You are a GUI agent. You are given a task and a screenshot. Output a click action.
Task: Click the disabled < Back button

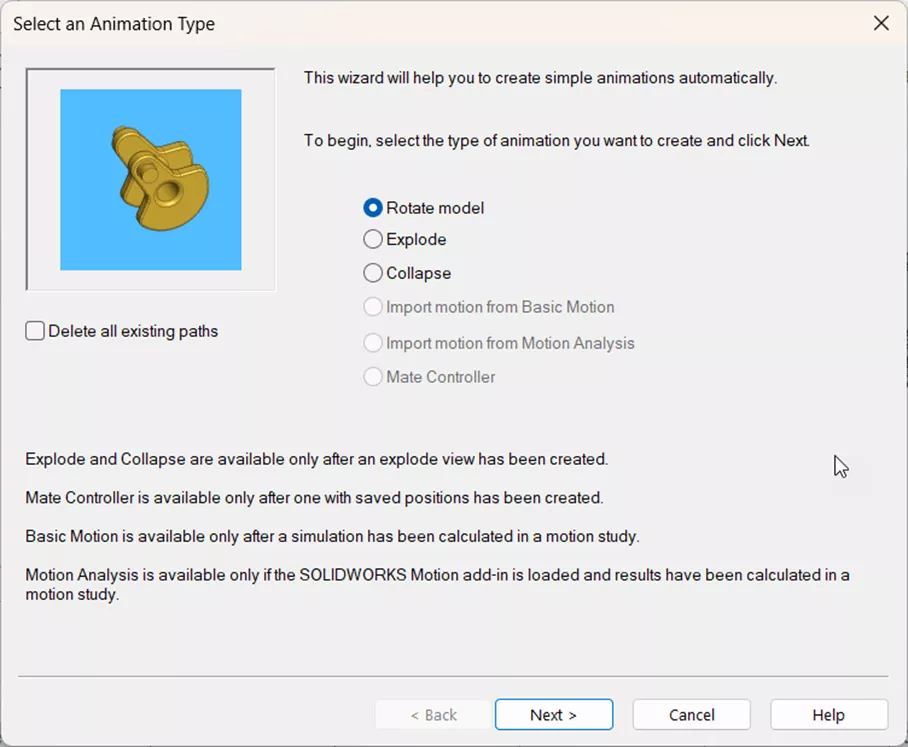(434, 715)
